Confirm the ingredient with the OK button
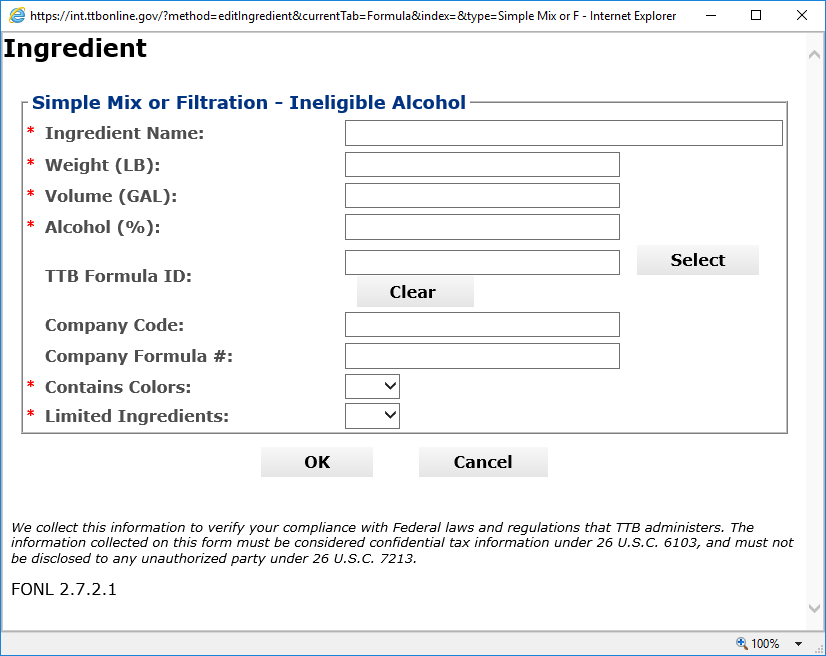 pyautogui.click(x=316, y=462)
